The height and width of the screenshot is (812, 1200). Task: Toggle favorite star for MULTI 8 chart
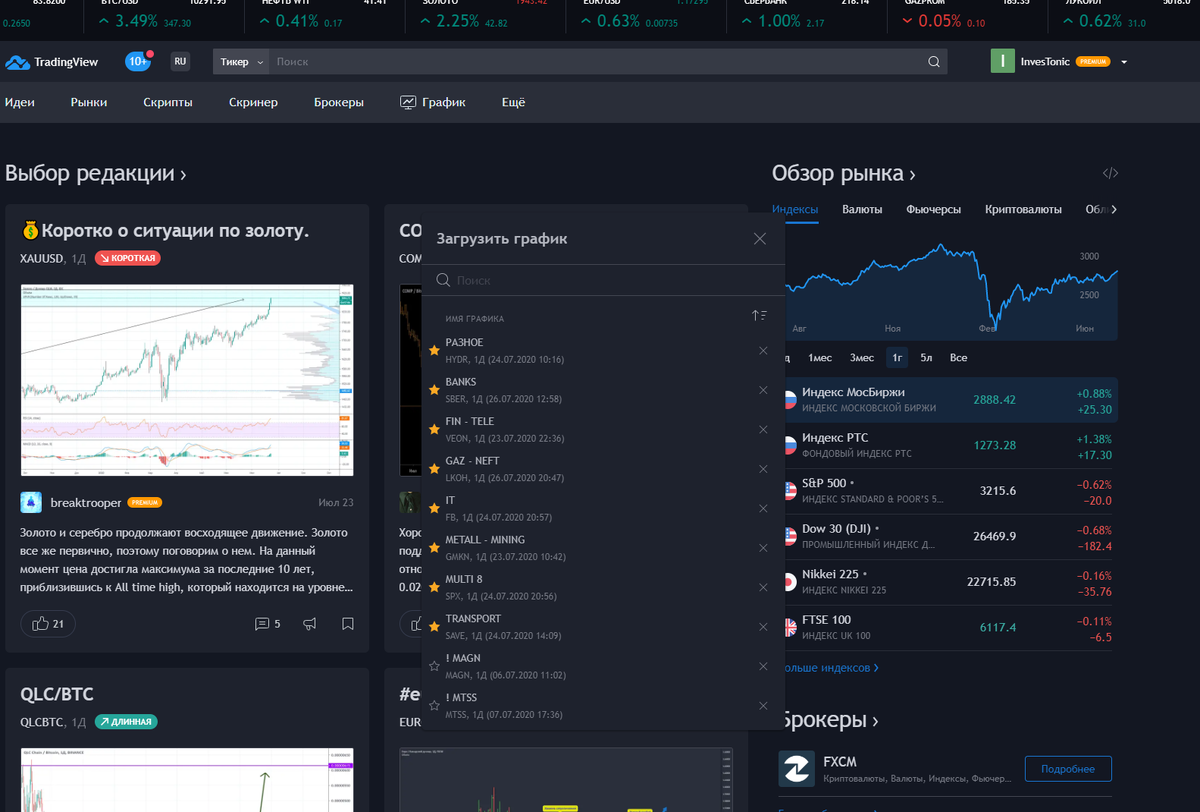point(434,587)
